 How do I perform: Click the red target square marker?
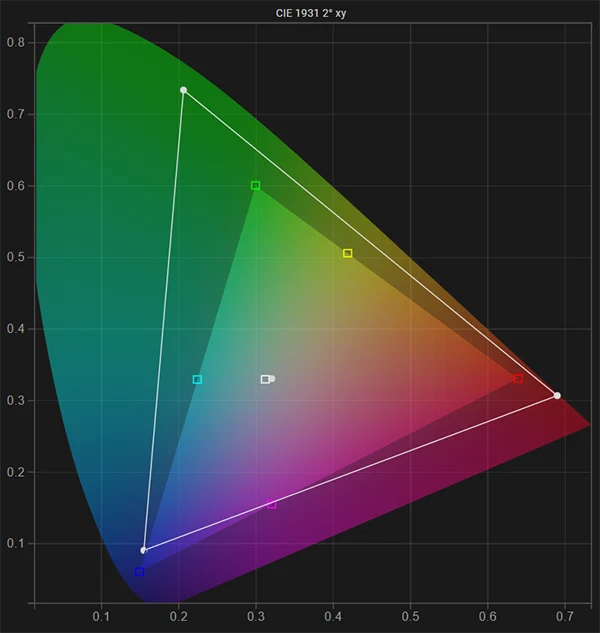pos(518,379)
